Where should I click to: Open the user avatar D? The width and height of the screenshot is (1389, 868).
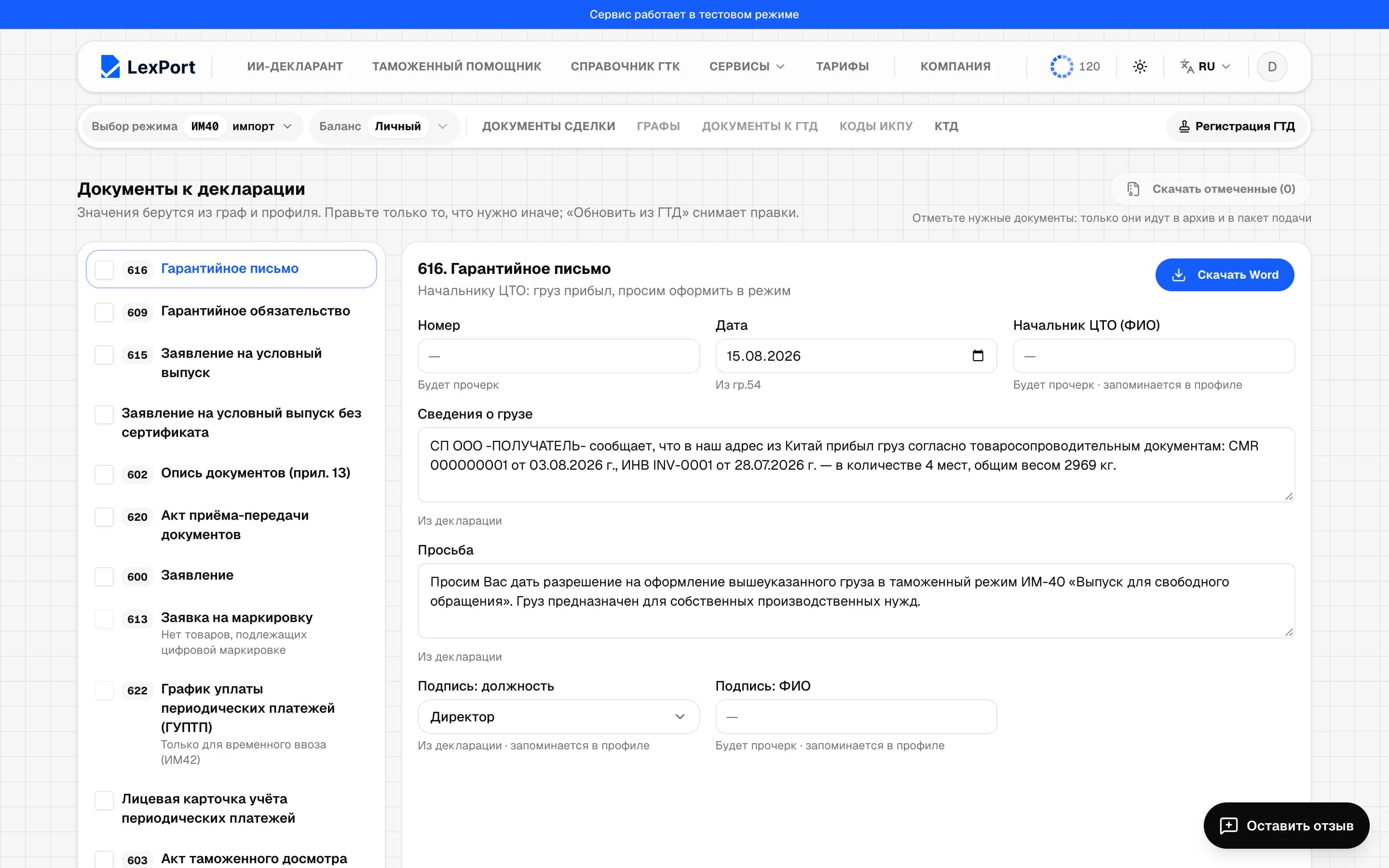(x=1272, y=67)
